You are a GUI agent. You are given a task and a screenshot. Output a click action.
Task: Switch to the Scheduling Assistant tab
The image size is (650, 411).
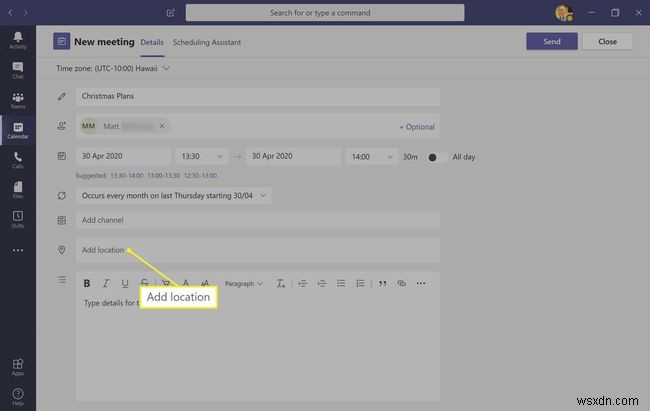click(207, 42)
